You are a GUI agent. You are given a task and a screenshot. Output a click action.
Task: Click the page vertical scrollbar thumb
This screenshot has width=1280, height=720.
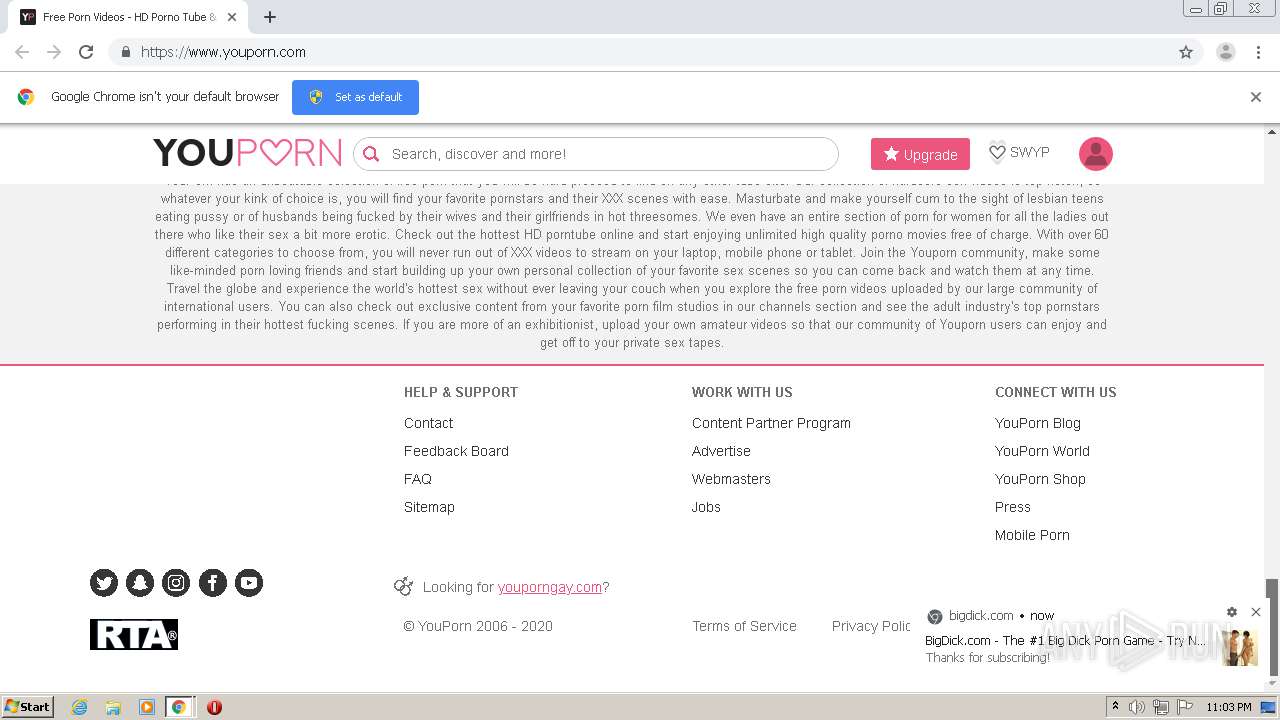[1272, 626]
